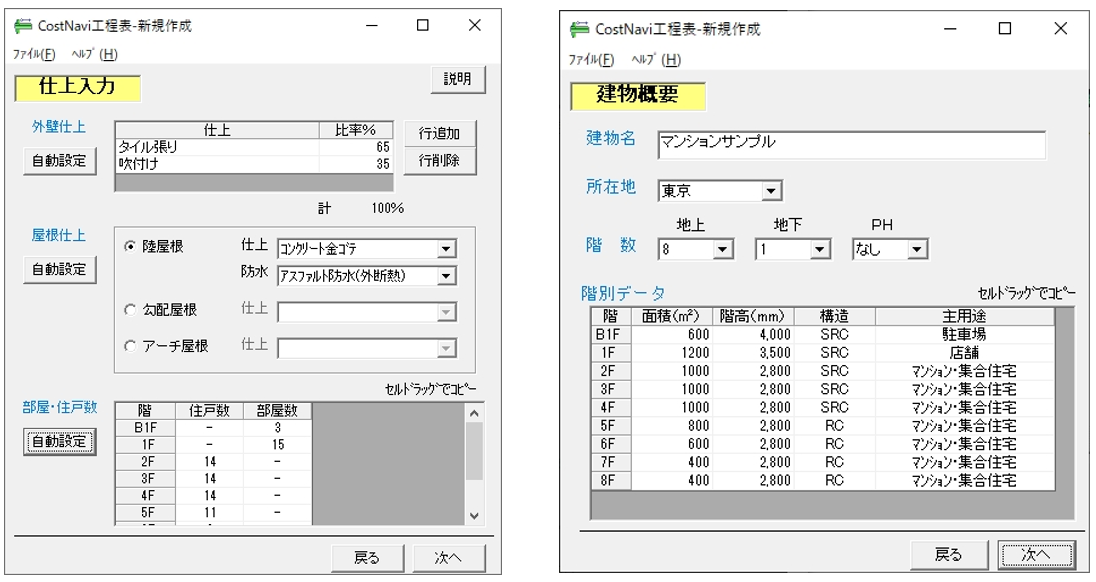
Task: Click the 戻る button in 仕上入力 window
Action: point(367,558)
